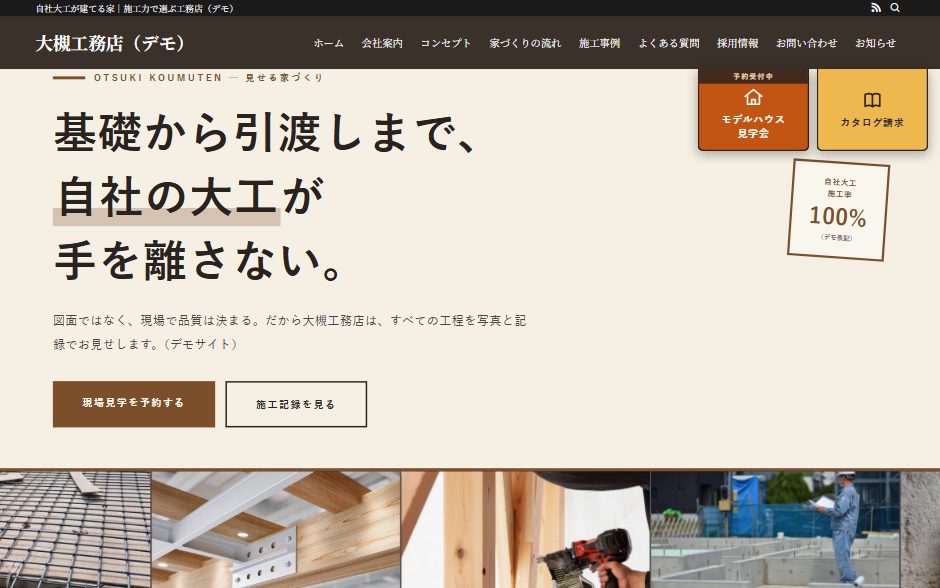Click the heading line 手を離さない。
The image size is (940, 588).
[x=199, y=261]
